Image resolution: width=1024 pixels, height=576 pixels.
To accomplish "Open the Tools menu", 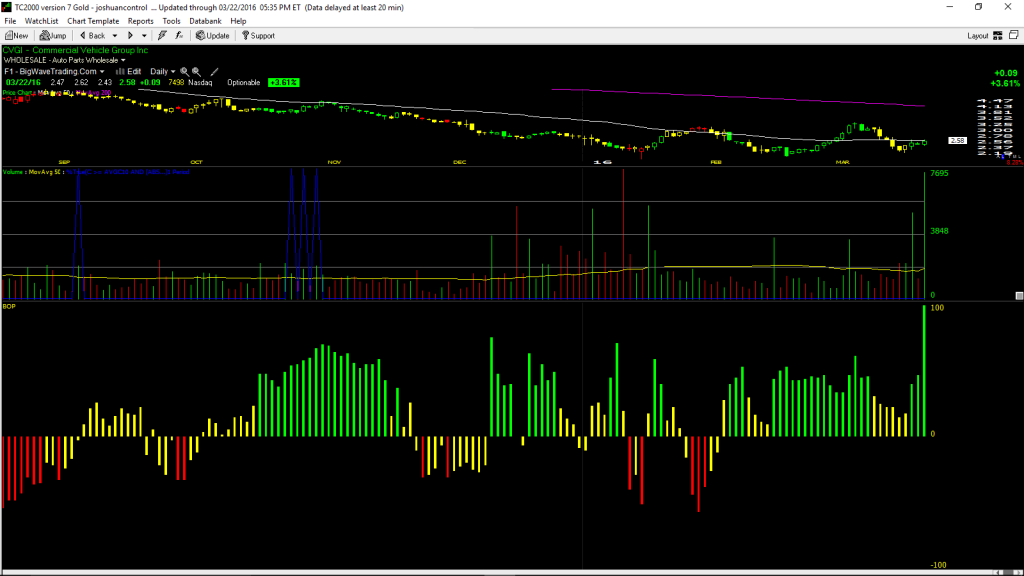I will click(171, 21).
